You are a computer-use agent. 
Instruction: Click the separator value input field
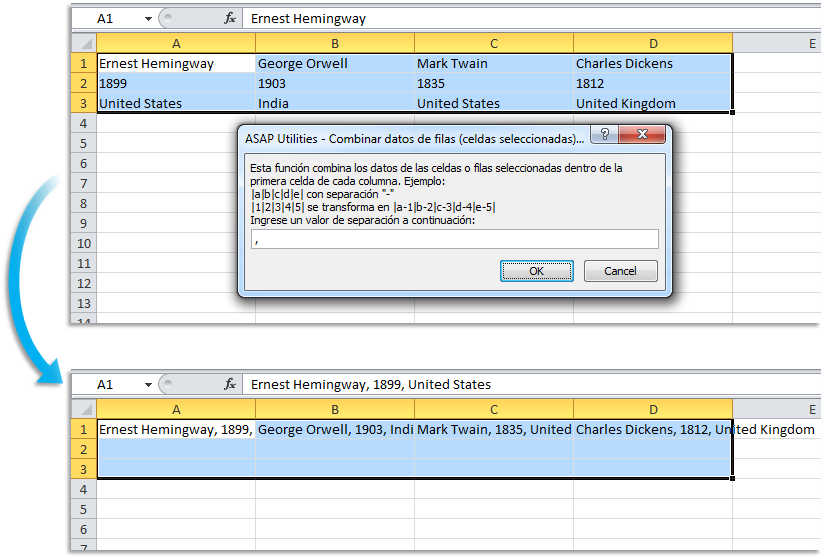pos(454,239)
